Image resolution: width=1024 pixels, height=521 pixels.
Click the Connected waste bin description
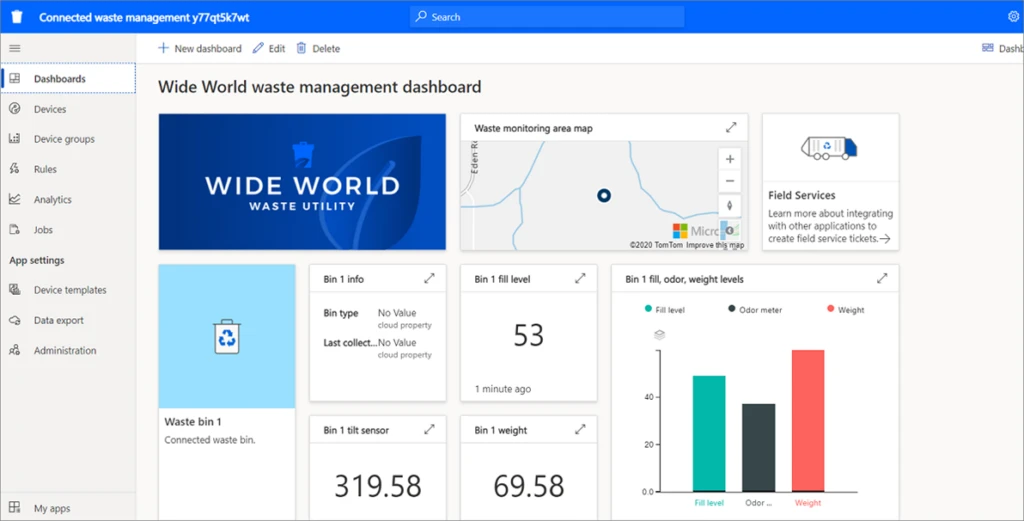(x=210, y=440)
